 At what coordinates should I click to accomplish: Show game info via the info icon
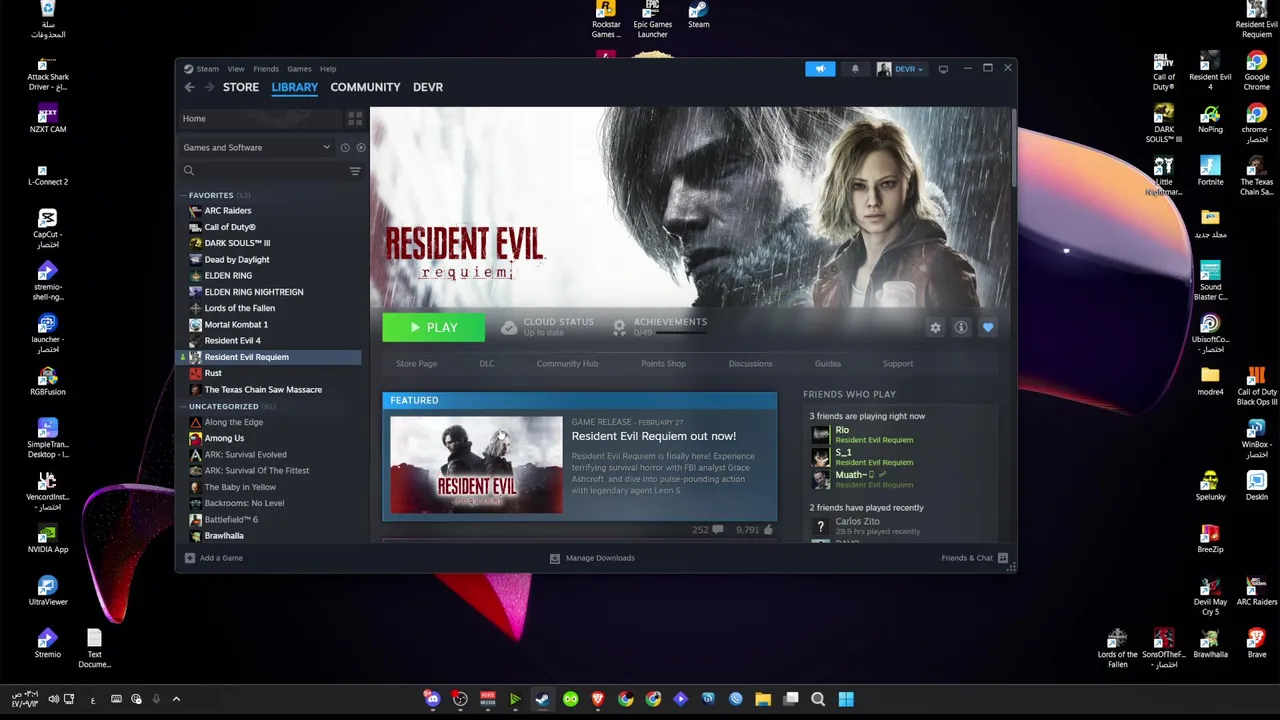pyautogui.click(x=961, y=328)
